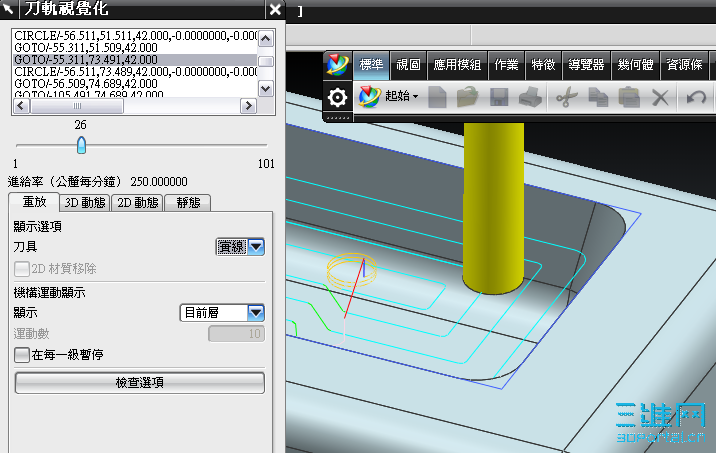Viewport: 716px width, 453px height.
Task: Click the gear settings icon
Action: (337, 97)
